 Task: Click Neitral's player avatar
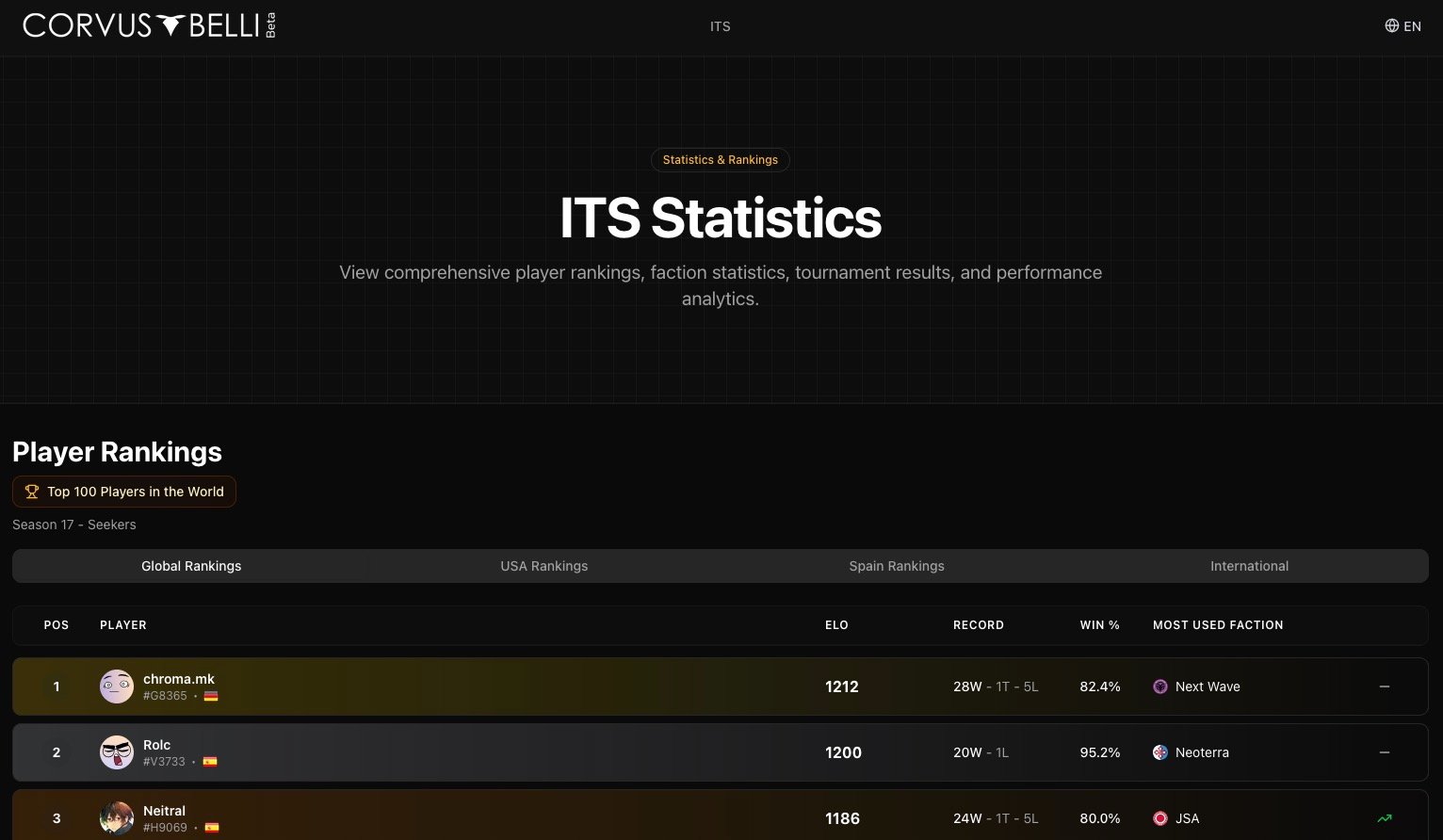click(x=117, y=817)
